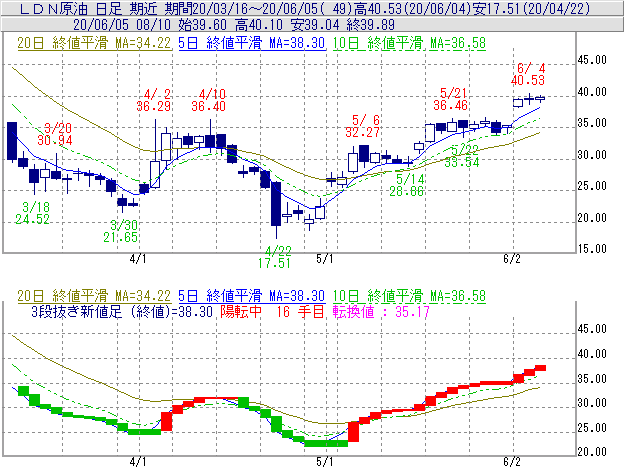The image size is (624, 474).
Task: Click the title bar text LDN原油 日足 期近
Action: (x=88, y=9)
